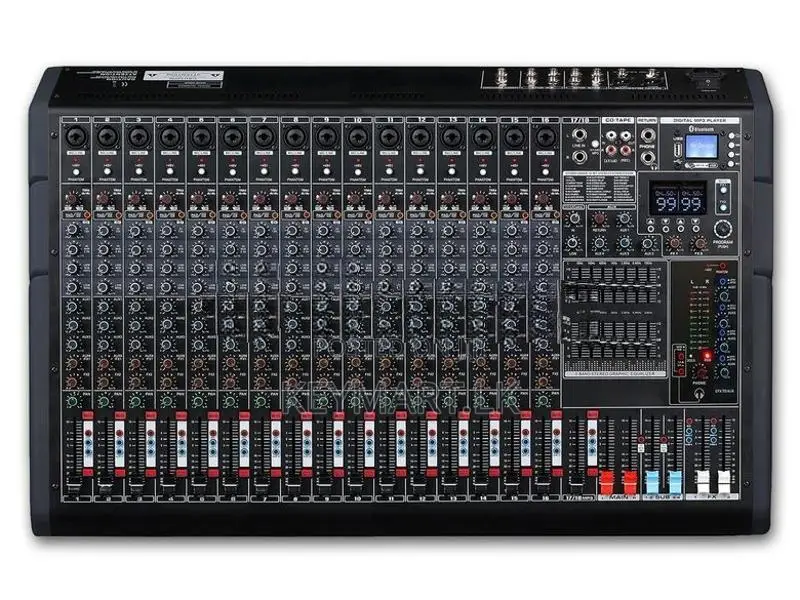Click the RETURN level knob

599,219
